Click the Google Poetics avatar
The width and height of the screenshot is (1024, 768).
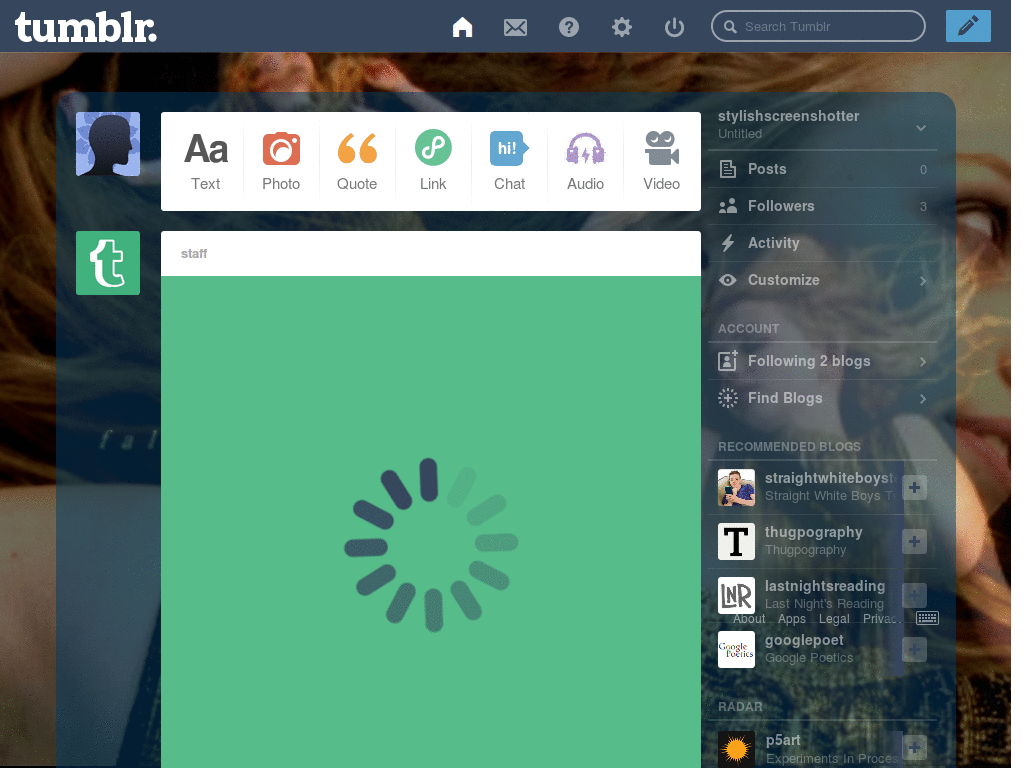tap(736, 649)
